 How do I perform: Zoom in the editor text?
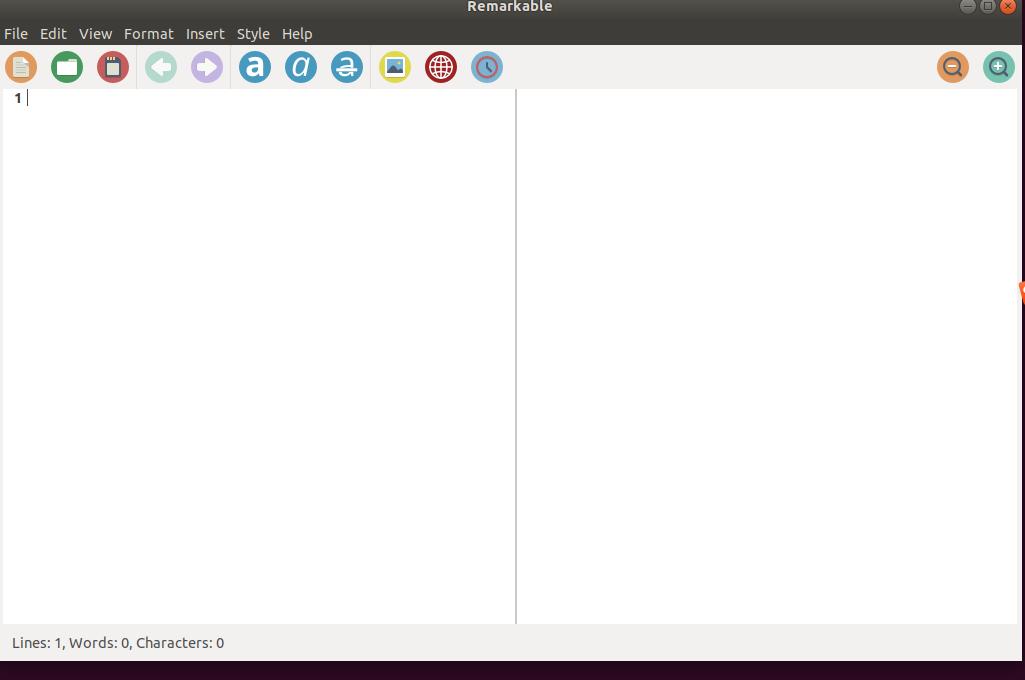click(x=998, y=67)
